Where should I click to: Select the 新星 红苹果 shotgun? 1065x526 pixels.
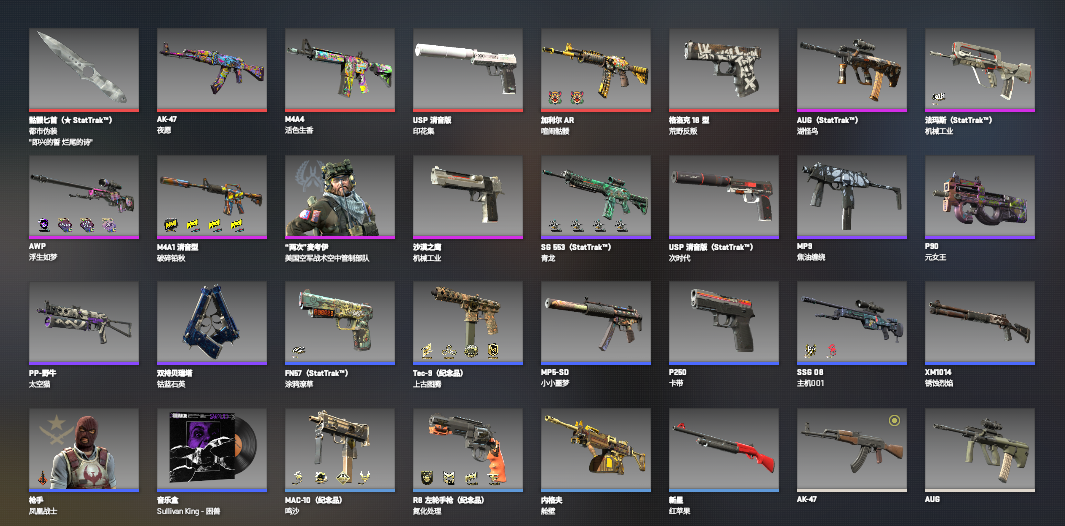point(723,450)
